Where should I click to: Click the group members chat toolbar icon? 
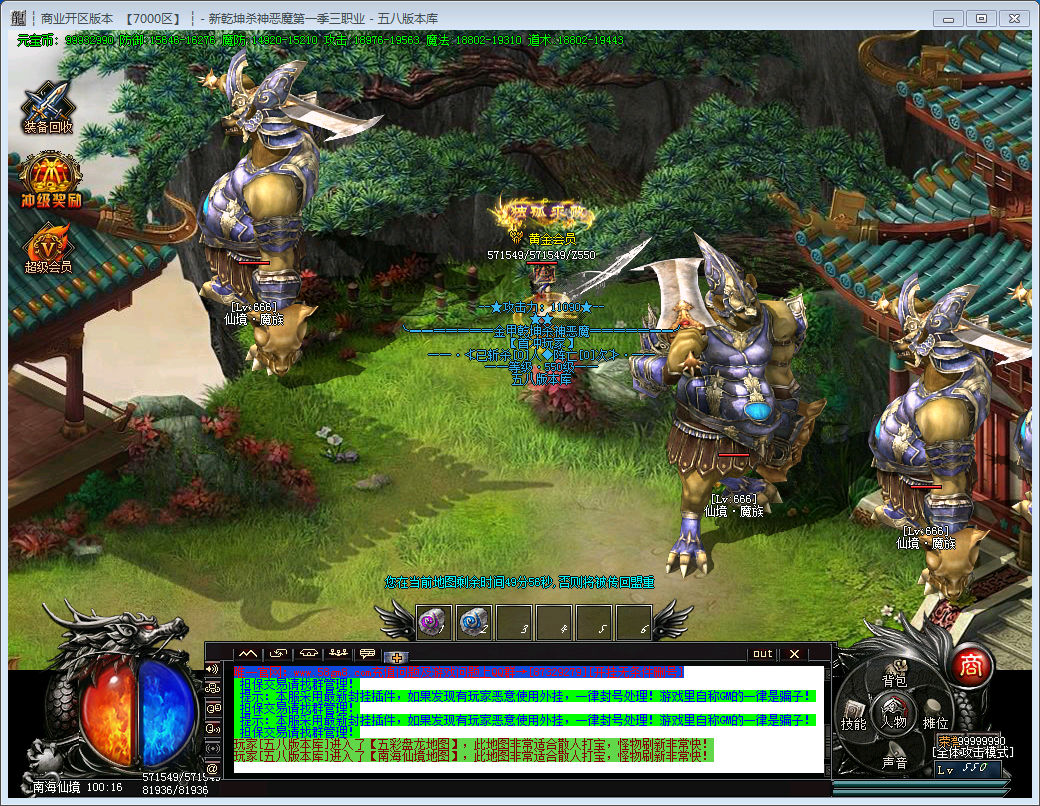coord(338,654)
